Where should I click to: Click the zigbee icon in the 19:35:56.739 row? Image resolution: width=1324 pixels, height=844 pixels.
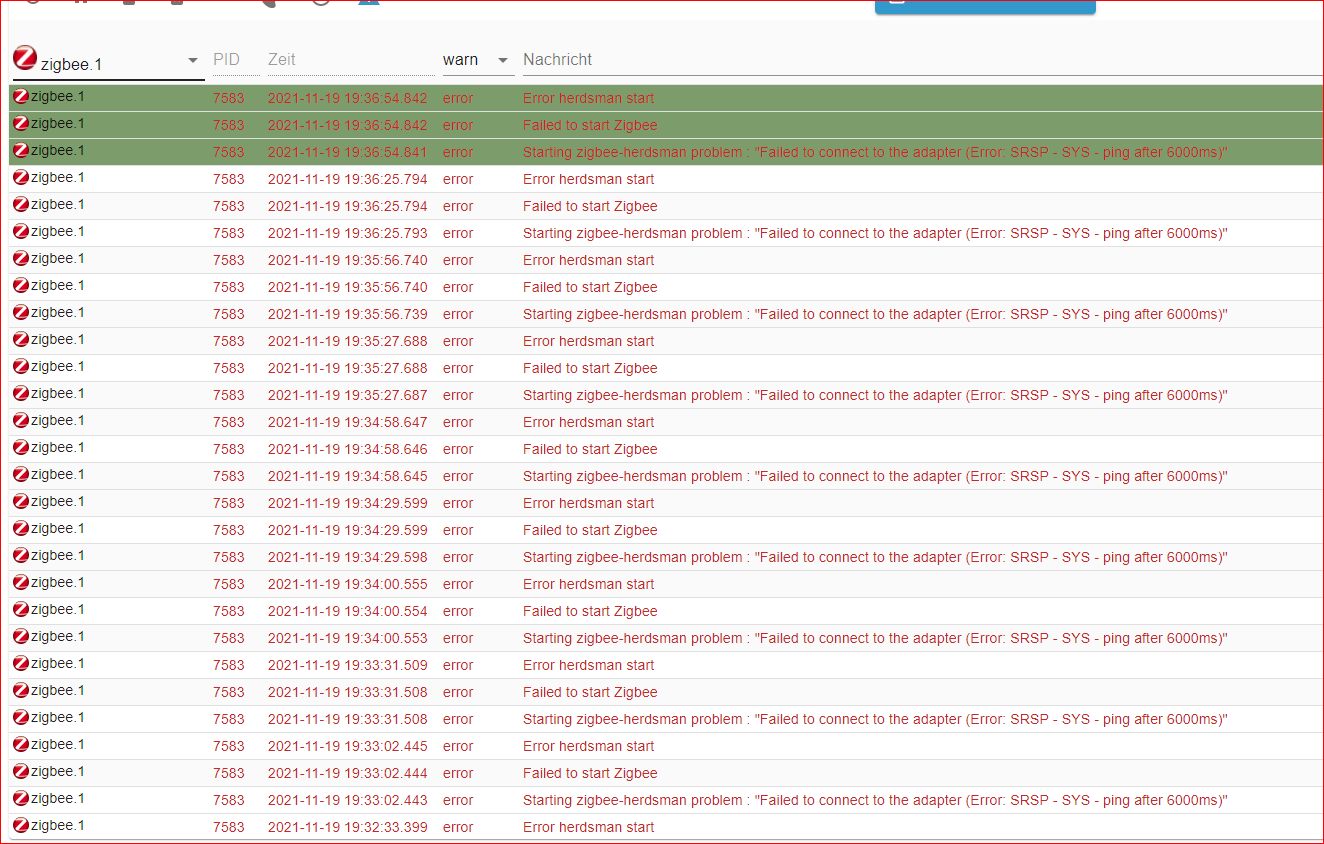[x=21, y=312]
